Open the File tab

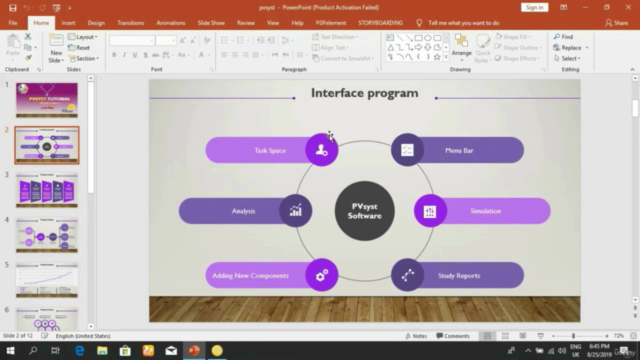pyautogui.click(x=13, y=23)
